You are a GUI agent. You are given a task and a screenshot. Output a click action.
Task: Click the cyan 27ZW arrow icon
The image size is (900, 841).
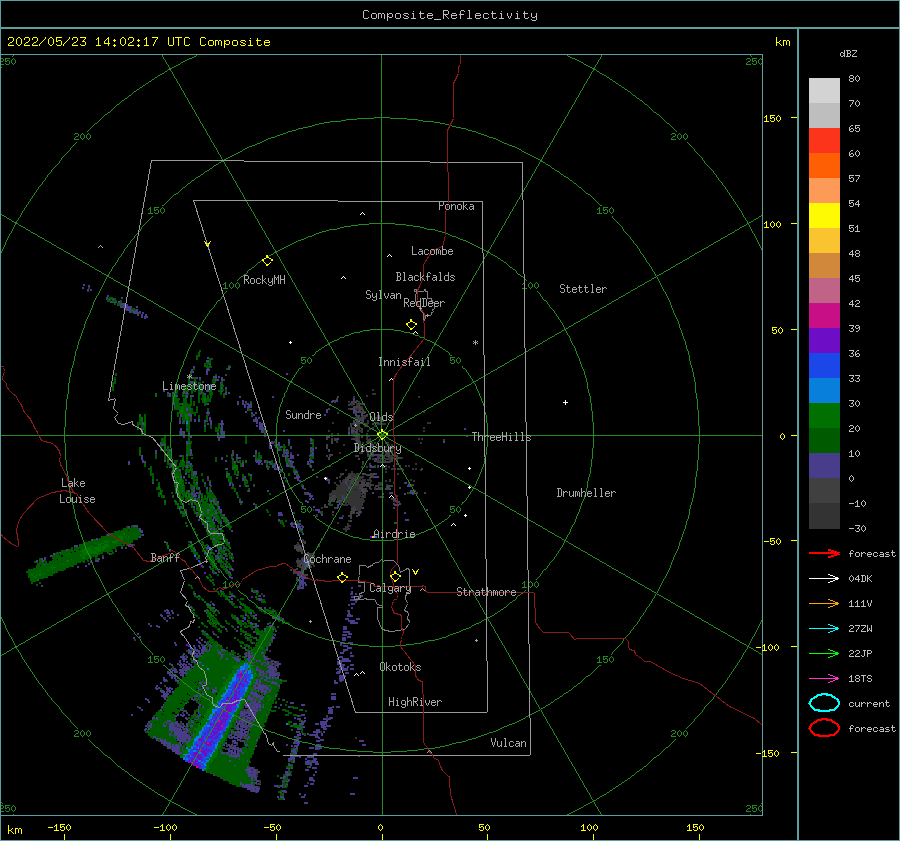click(x=824, y=629)
